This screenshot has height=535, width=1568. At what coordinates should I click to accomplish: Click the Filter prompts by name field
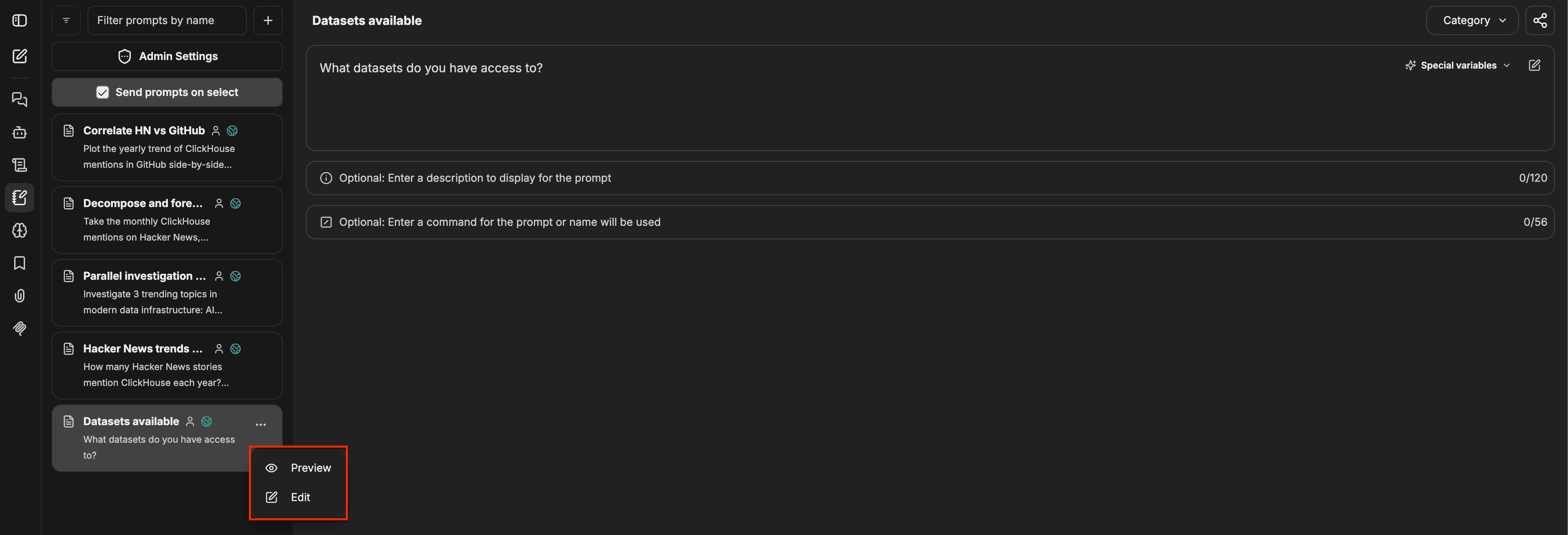point(168,21)
